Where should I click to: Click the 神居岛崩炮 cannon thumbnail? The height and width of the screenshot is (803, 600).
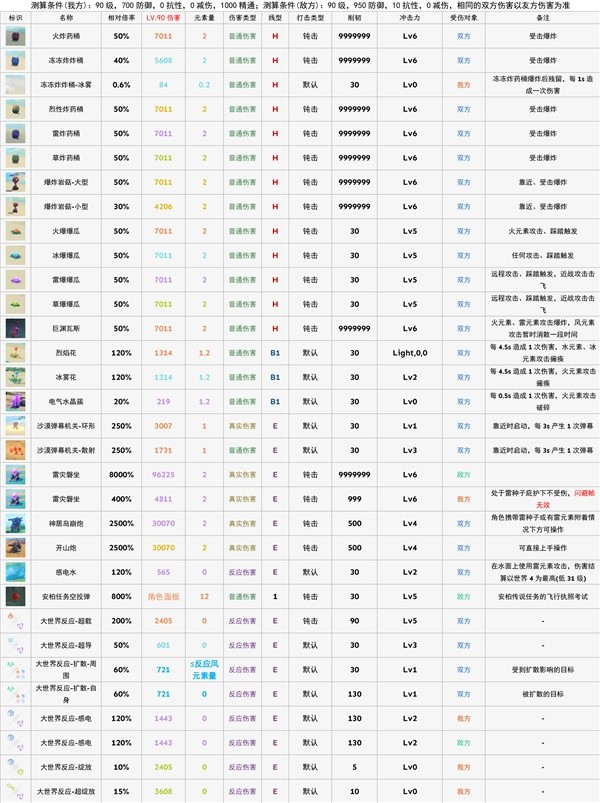coord(15,523)
